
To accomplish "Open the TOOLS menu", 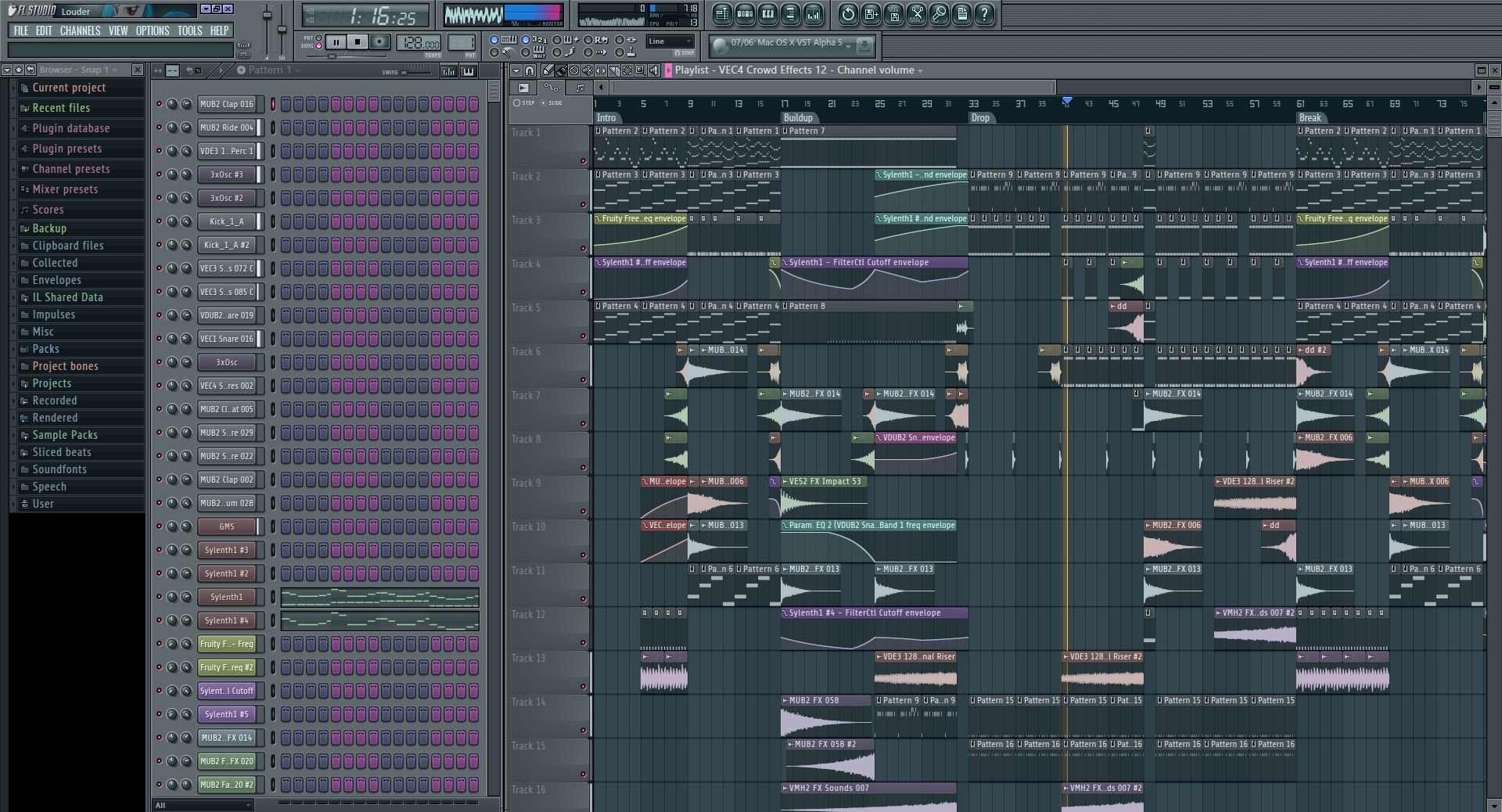I will click(x=190, y=31).
